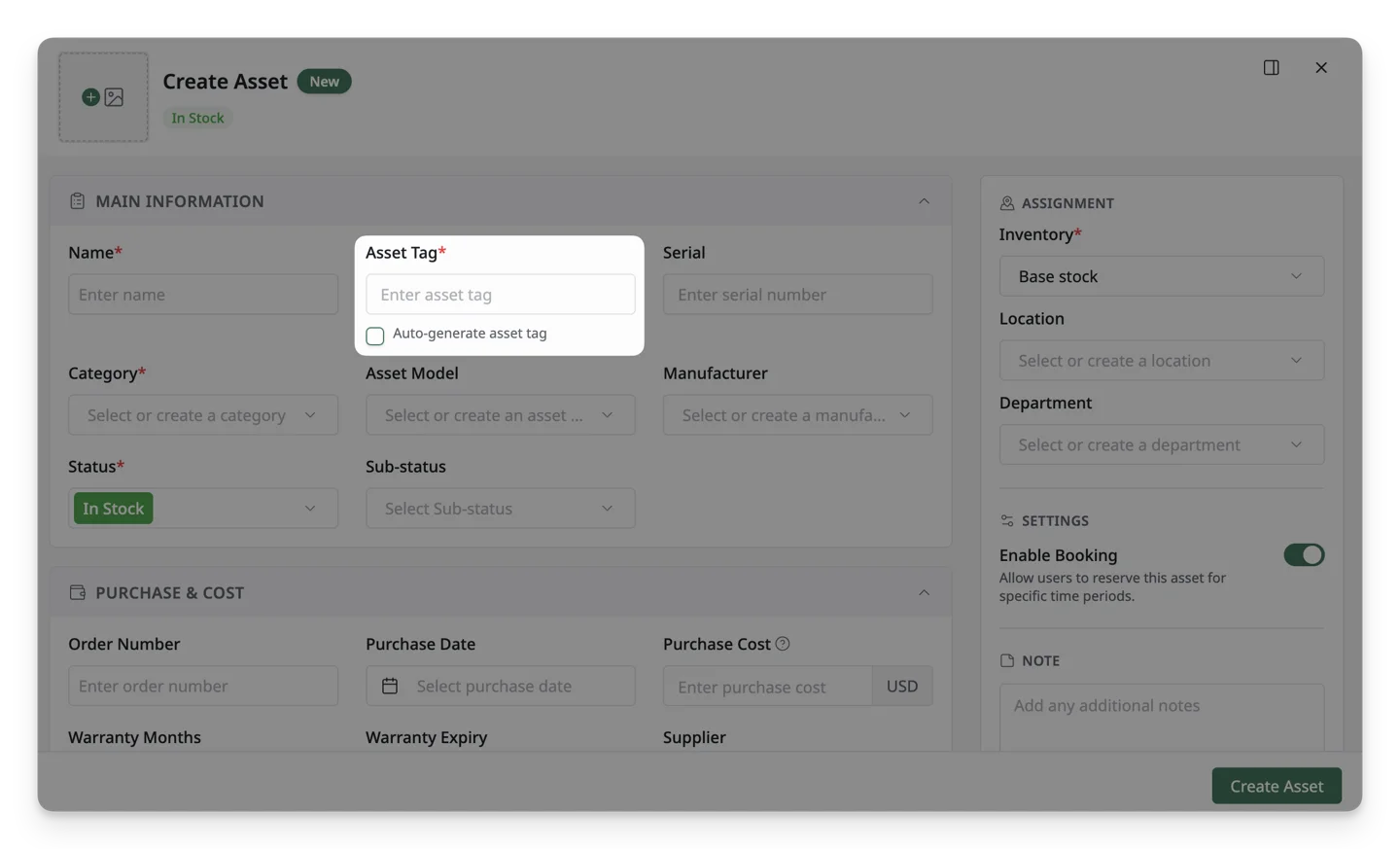Open Purchase Cost help tooltip icon
This screenshot has width=1400, height=849.
point(783,644)
